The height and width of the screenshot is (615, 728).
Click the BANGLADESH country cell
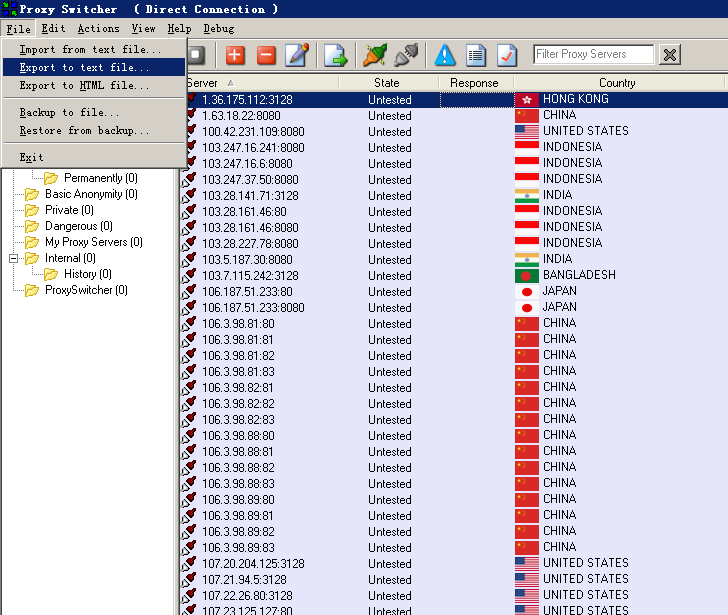point(579,275)
